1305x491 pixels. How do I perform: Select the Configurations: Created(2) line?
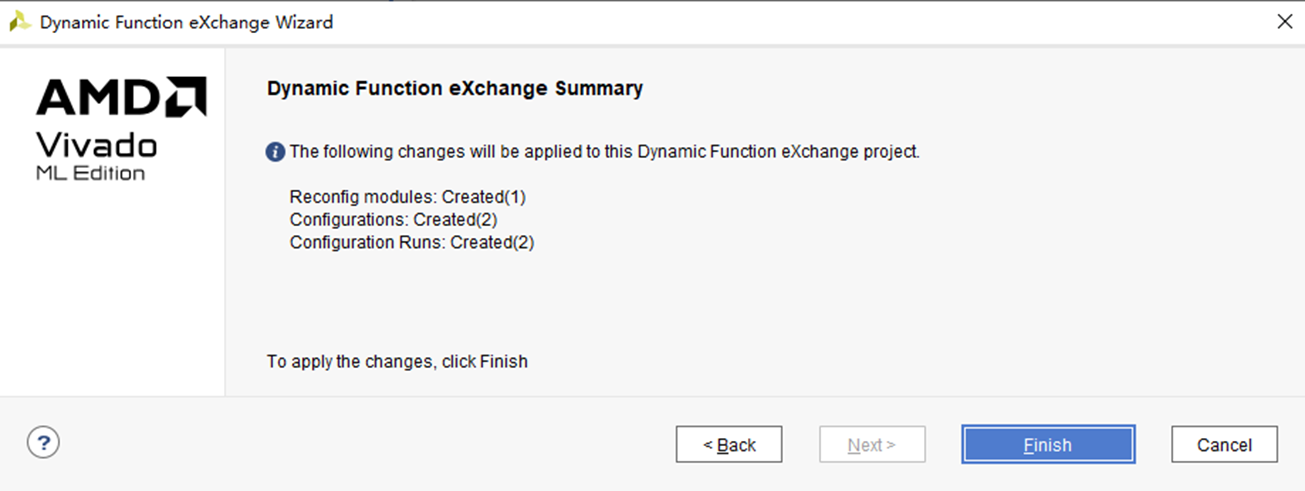pyautogui.click(x=394, y=219)
